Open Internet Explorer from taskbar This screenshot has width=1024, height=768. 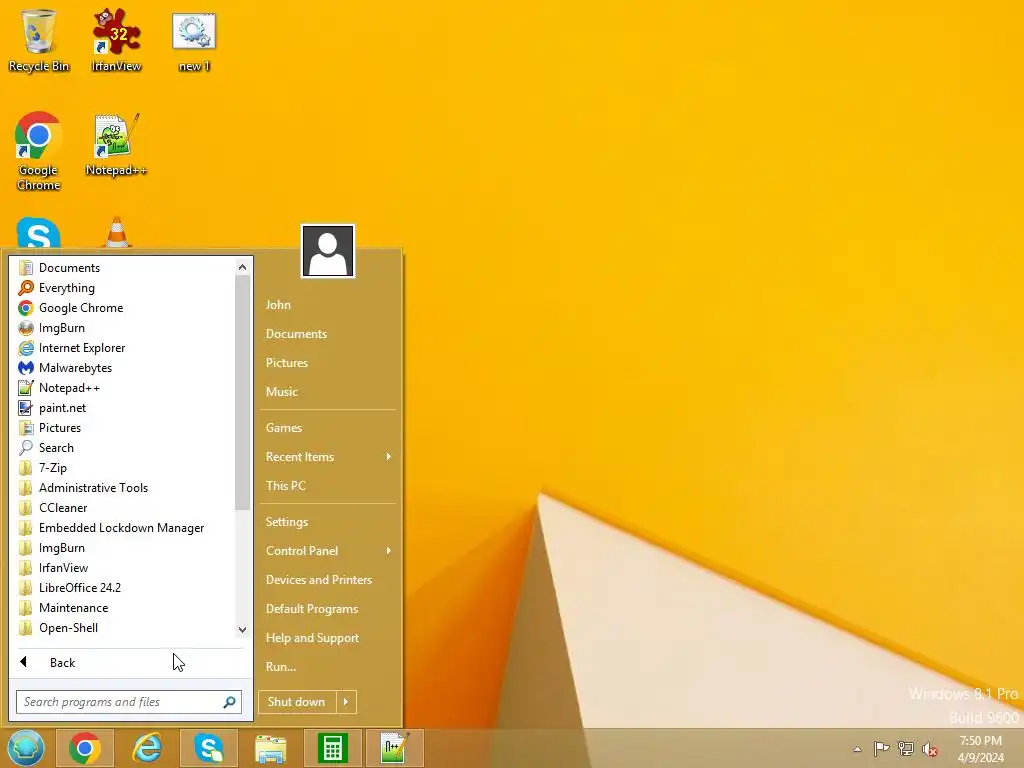pyautogui.click(x=147, y=748)
